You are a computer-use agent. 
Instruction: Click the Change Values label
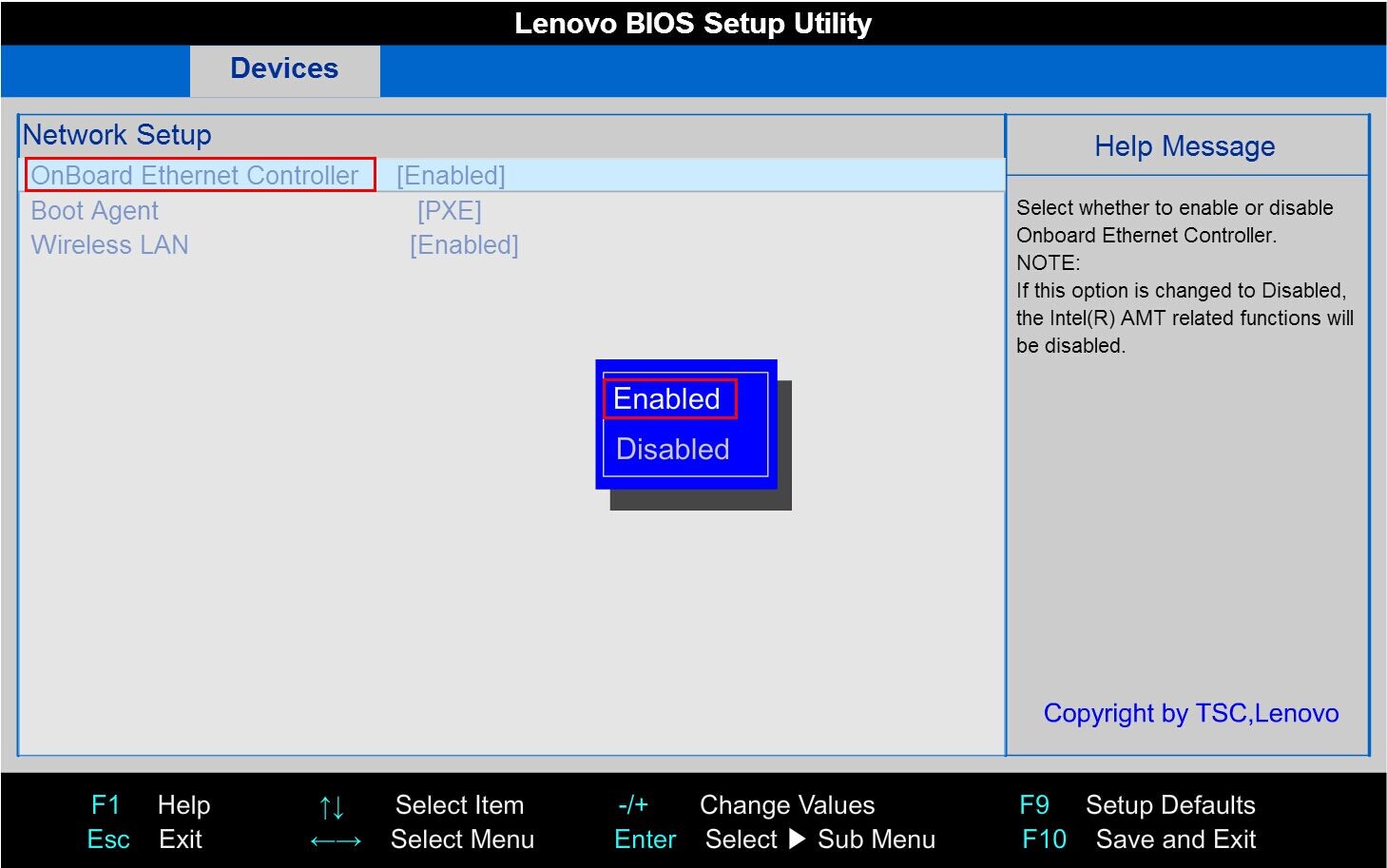click(787, 805)
